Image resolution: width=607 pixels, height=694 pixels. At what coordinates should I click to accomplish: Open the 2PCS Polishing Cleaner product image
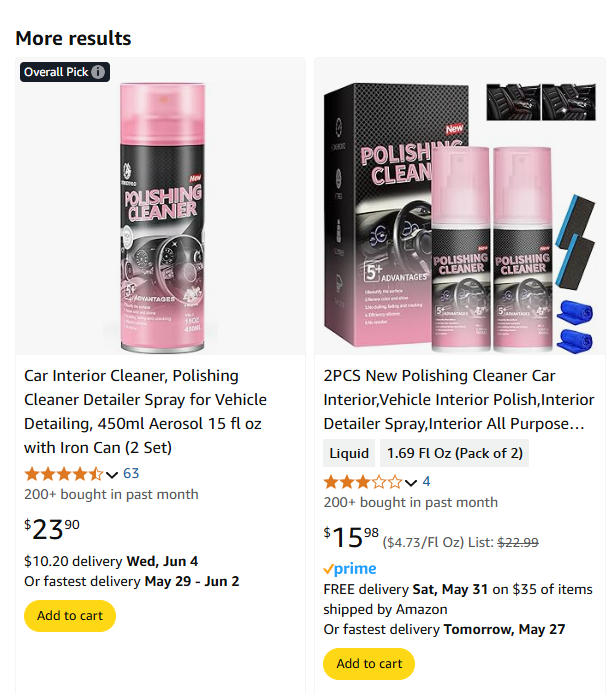pyautogui.click(x=460, y=215)
